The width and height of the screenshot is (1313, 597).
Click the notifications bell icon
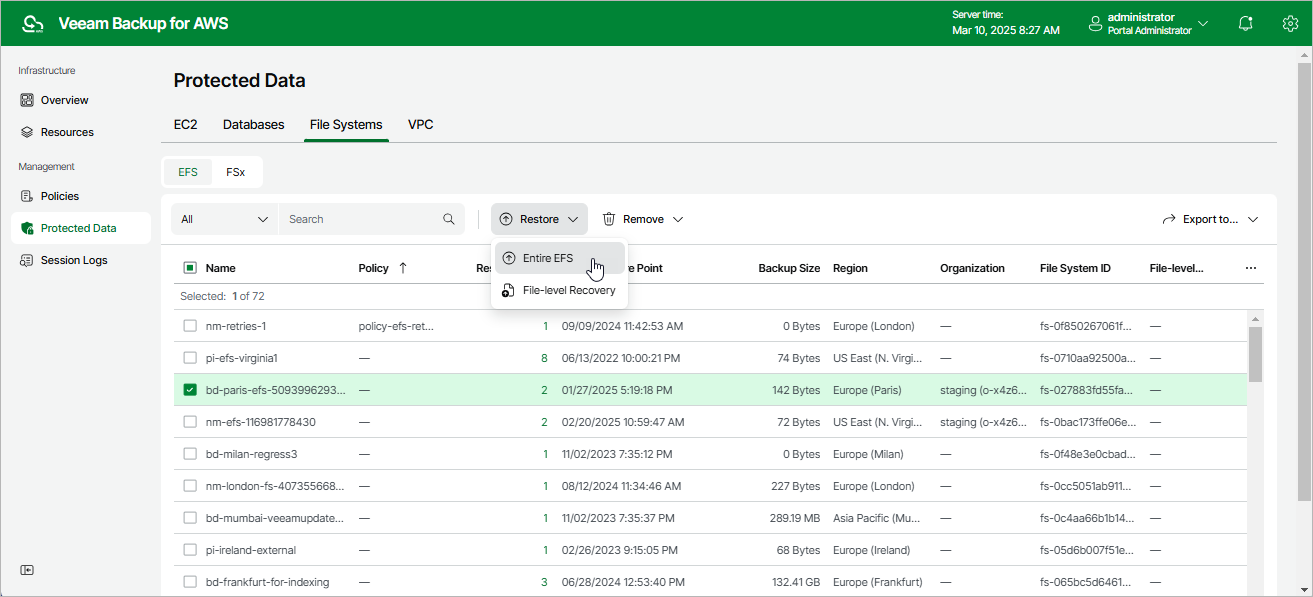1245,23
